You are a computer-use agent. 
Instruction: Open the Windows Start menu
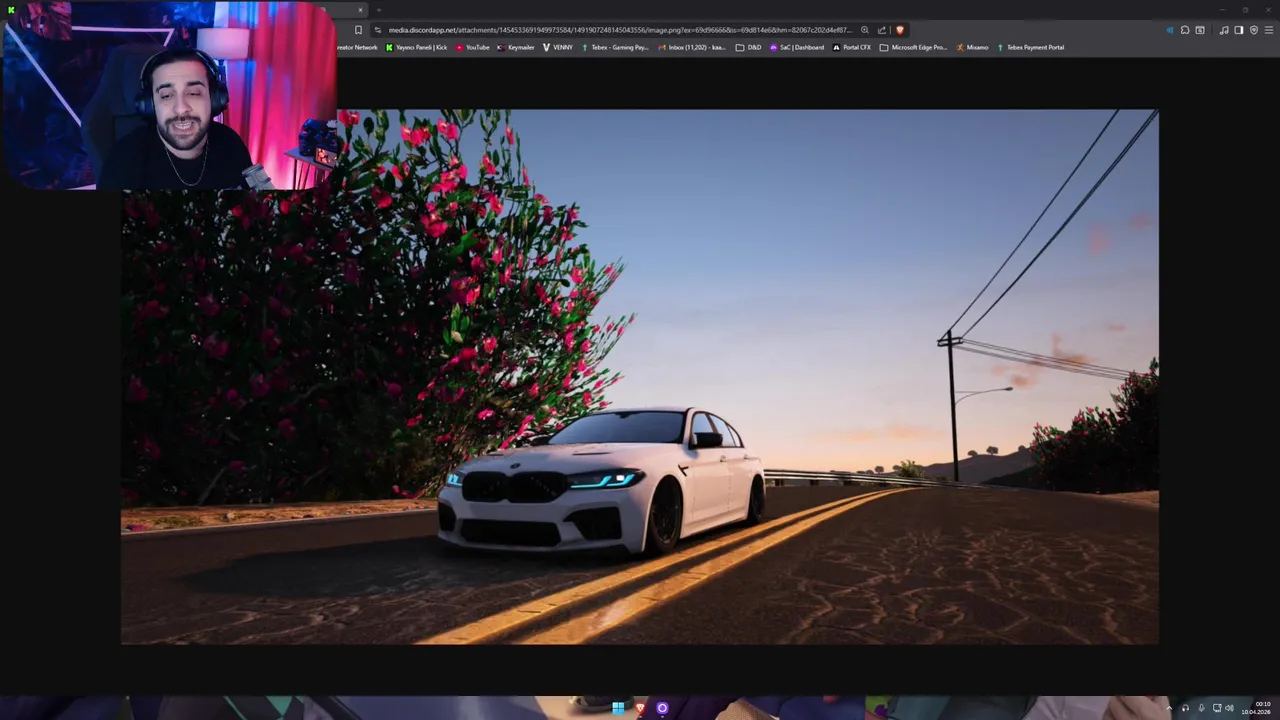[x=618, y=708]
